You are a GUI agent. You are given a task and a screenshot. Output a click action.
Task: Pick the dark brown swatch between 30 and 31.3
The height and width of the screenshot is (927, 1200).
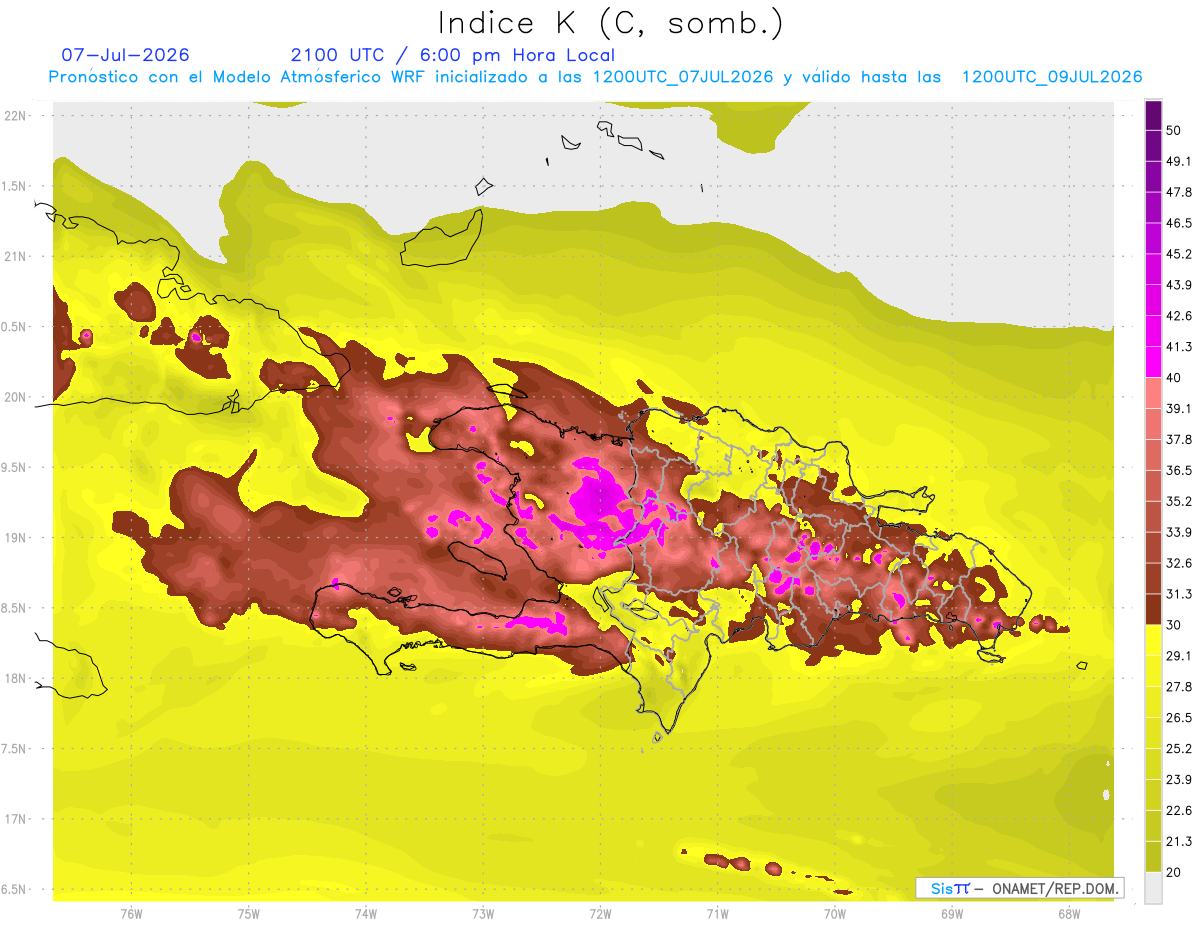1153,609
